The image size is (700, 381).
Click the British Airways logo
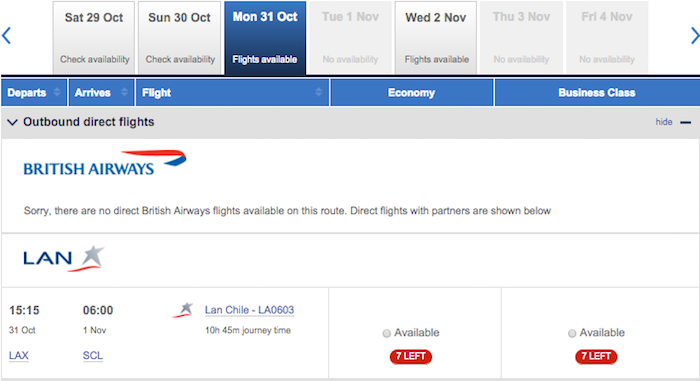click(105, 163)
